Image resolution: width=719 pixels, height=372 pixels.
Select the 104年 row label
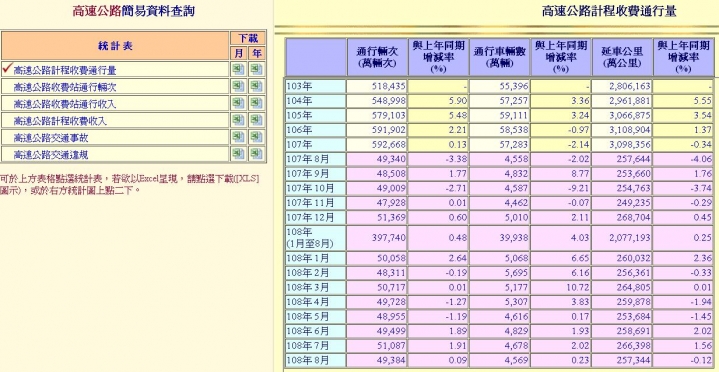(x=315, y=101)
